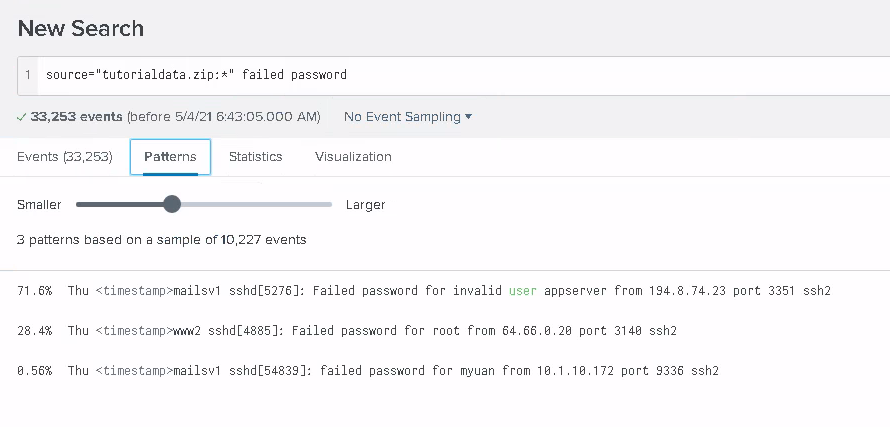The image size is (890, 427).
Task: Open the No Event Sampling dropdown
Action: (408, 117)
